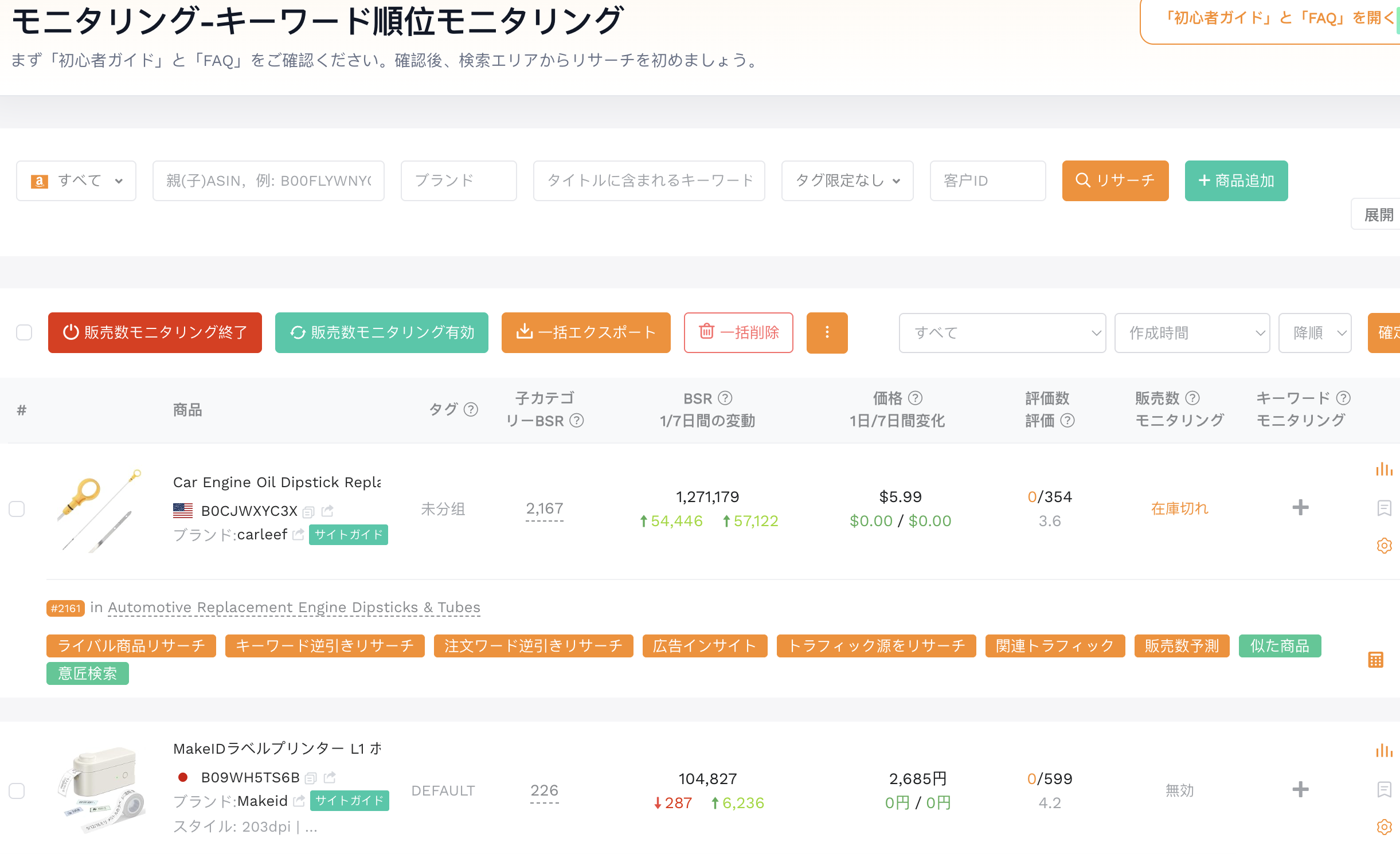Open help icon next to BSR column header
This screenshot has width=1400, height=854.
(x=725, y=398)
